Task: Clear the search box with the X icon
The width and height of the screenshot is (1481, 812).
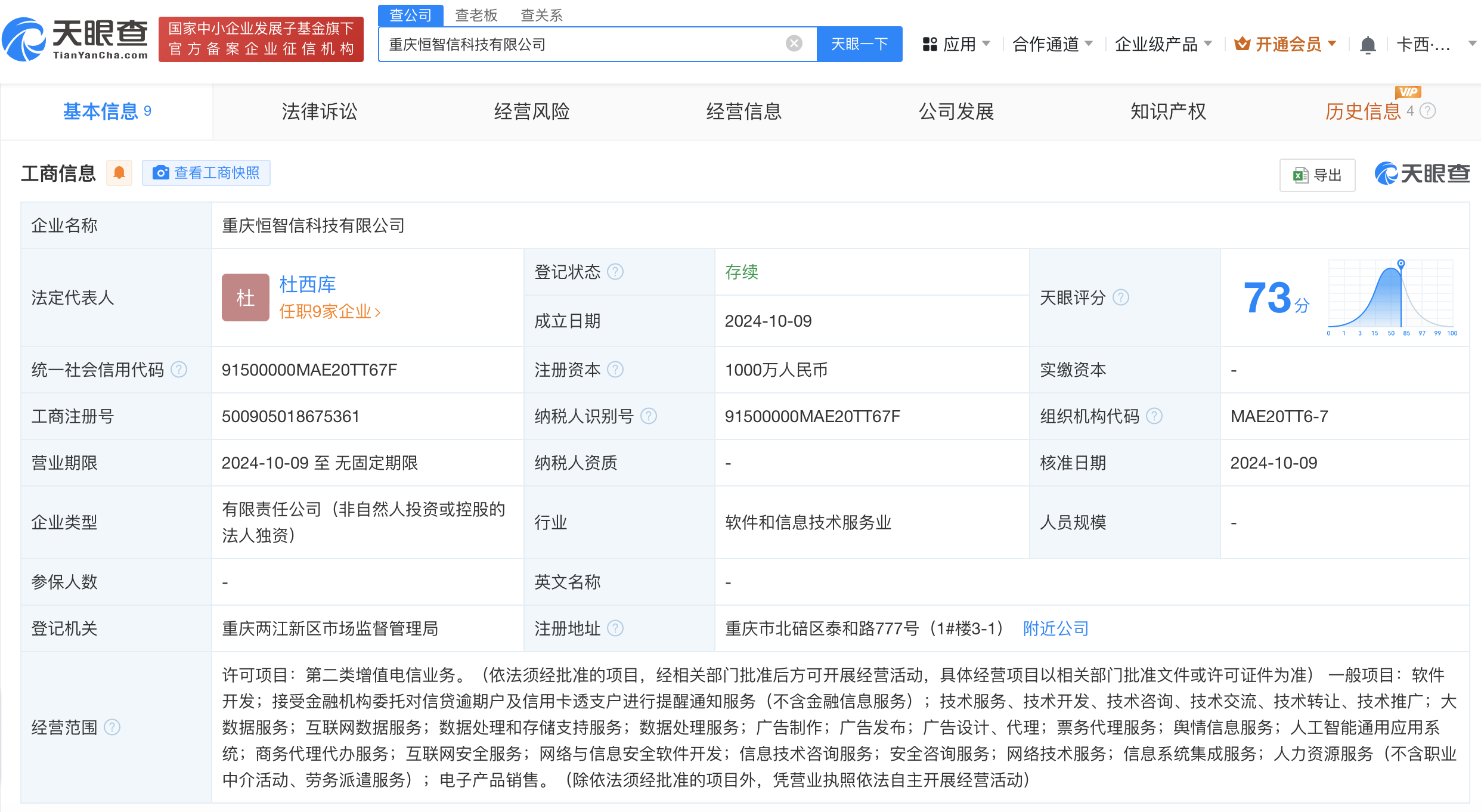Action: [792, 42]
